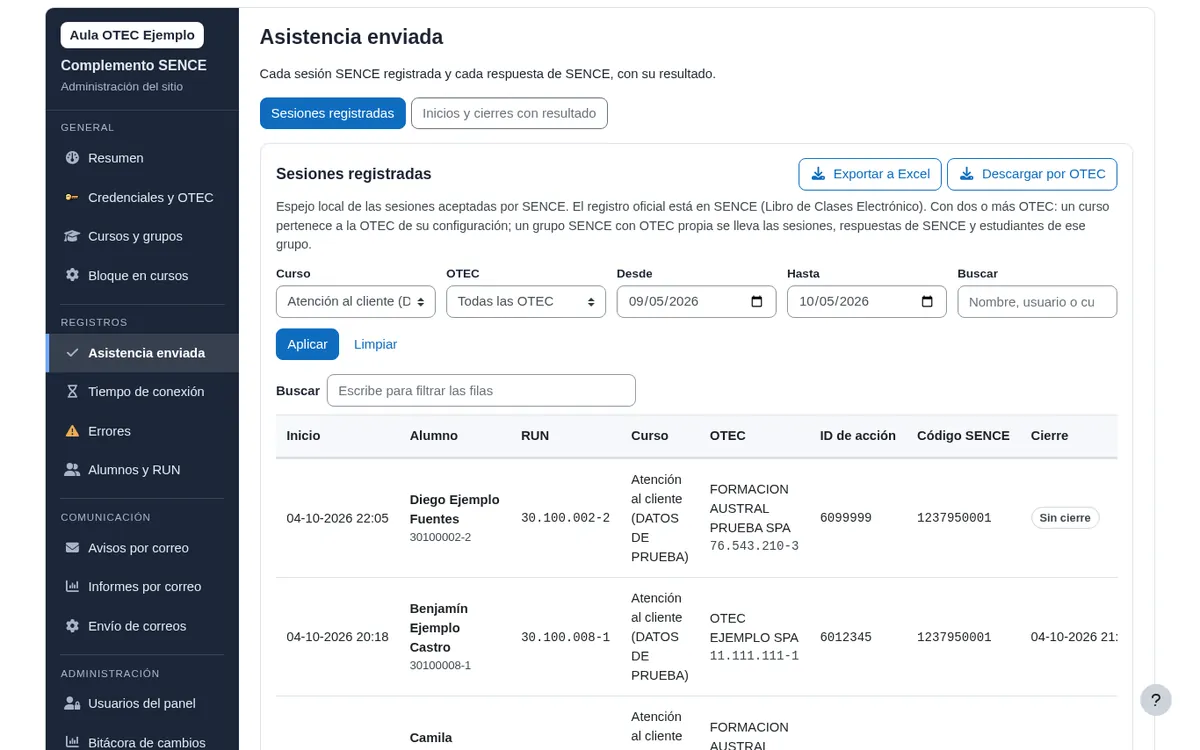
Task: Click the Alumno column header
Action: (x=434, y=436)
